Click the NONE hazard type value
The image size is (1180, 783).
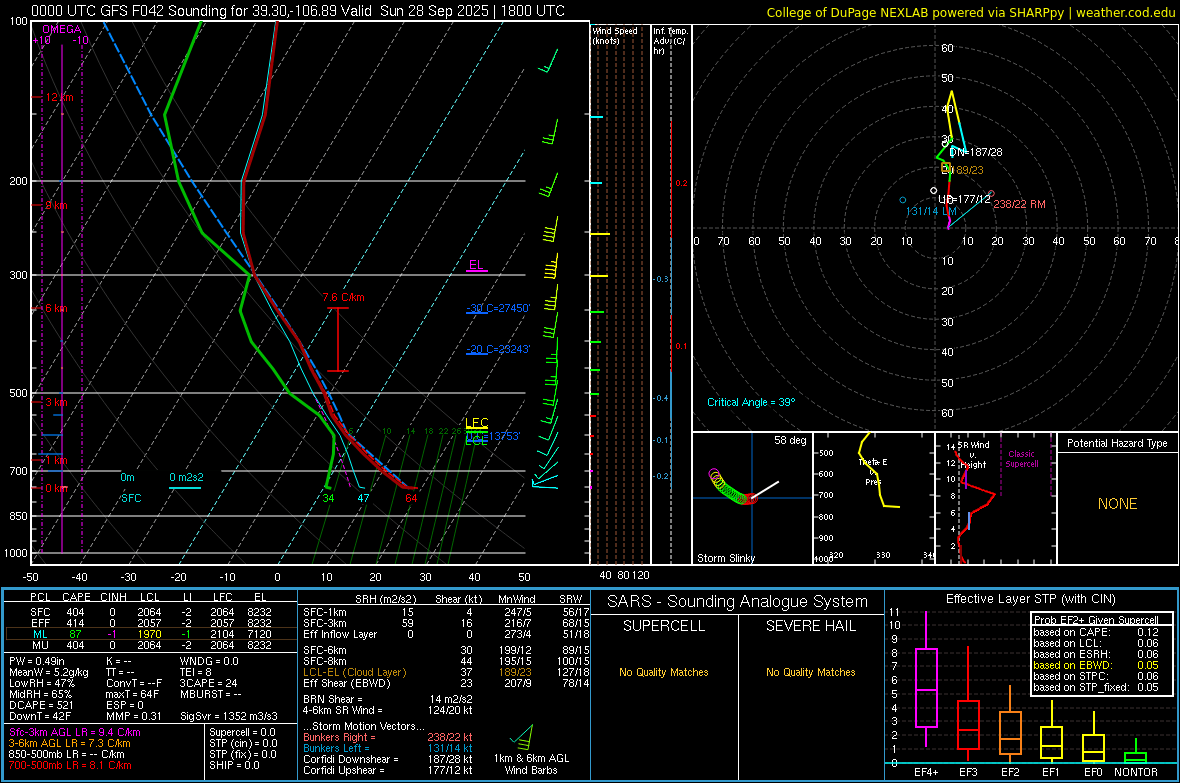(1117, 504)
